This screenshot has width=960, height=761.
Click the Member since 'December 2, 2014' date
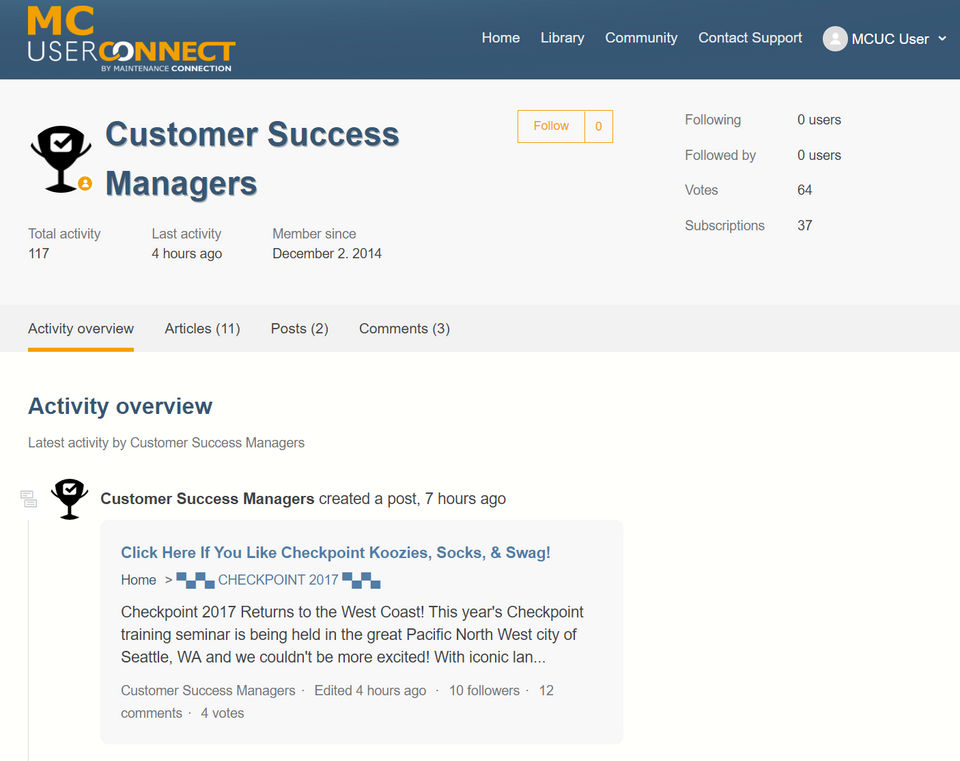coord(327,253)
